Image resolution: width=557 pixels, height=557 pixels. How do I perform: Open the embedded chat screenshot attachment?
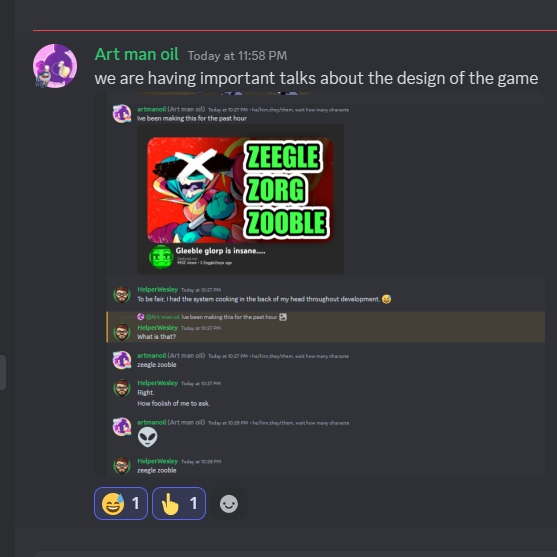pyautogui.click(x=319, y=284)
